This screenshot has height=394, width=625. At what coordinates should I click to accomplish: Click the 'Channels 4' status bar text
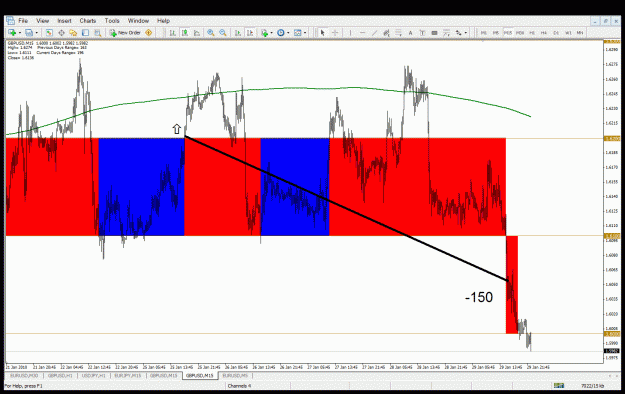[x=239, y=386]
